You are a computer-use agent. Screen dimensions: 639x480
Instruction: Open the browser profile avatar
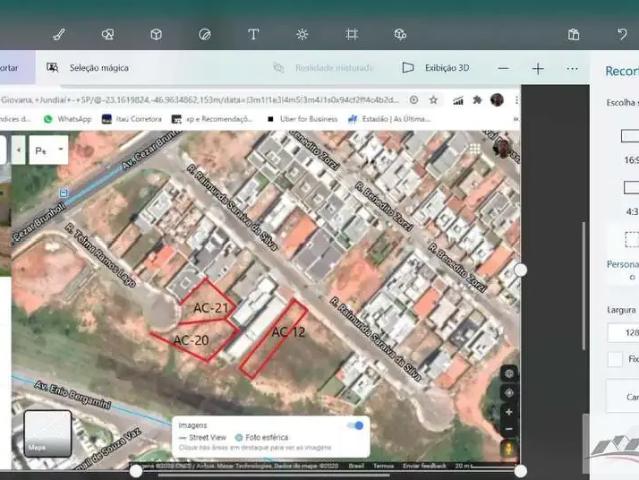tap(497, 100)
